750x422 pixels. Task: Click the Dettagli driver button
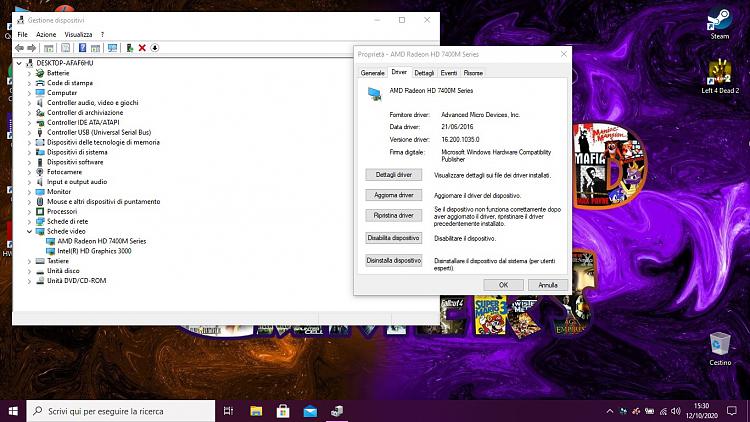coord(394,175)
